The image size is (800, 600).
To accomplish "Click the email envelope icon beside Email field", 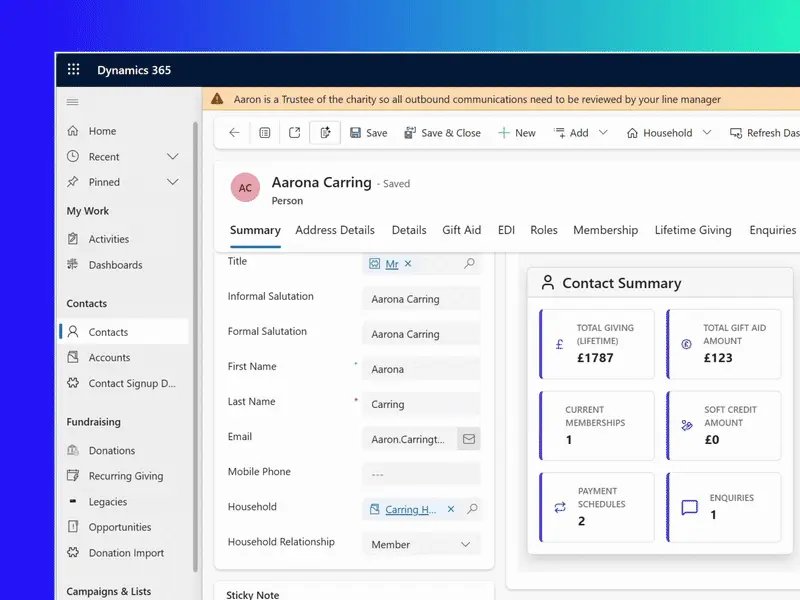I will tap(468, 438).
